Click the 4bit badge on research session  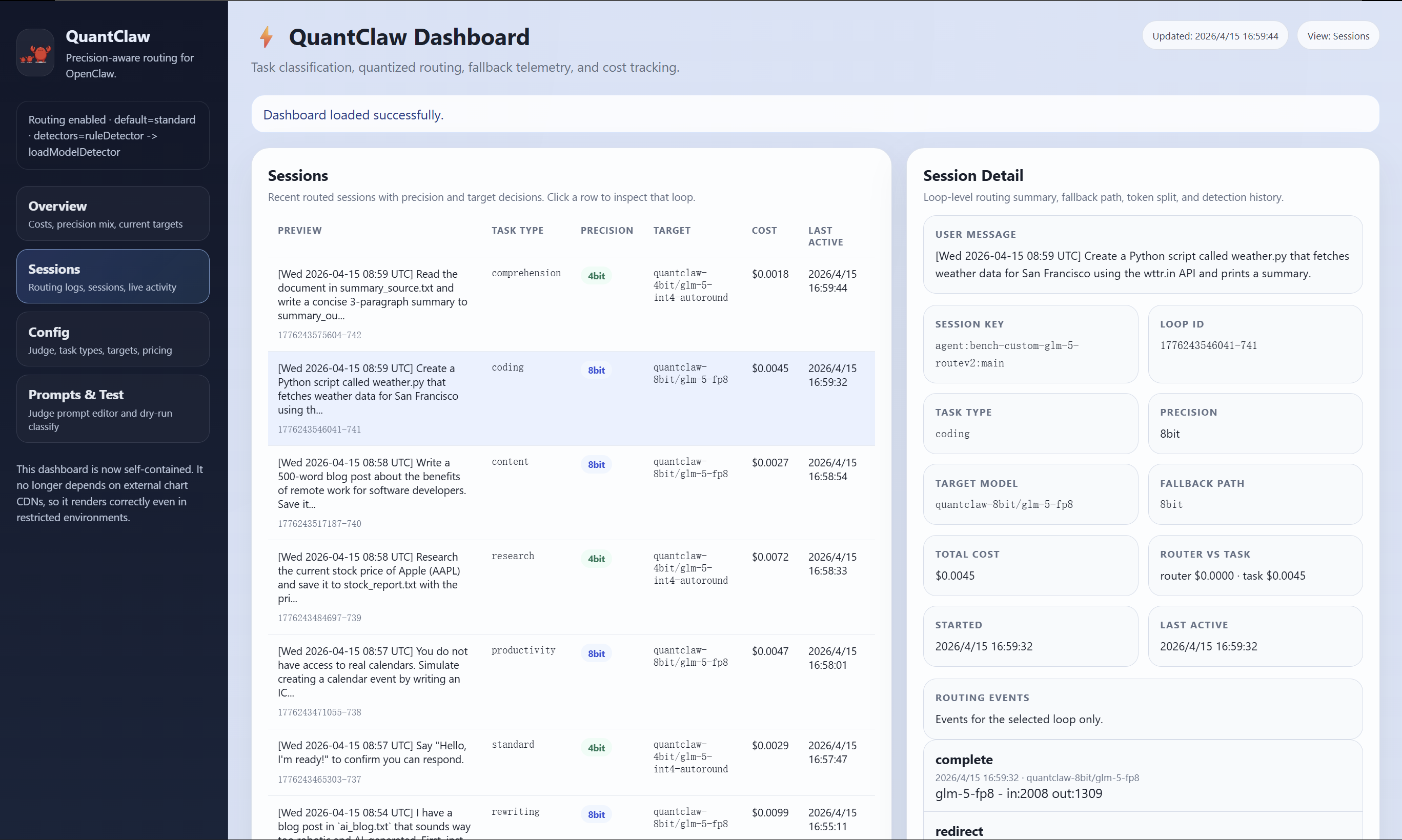(x=596, y=559)
